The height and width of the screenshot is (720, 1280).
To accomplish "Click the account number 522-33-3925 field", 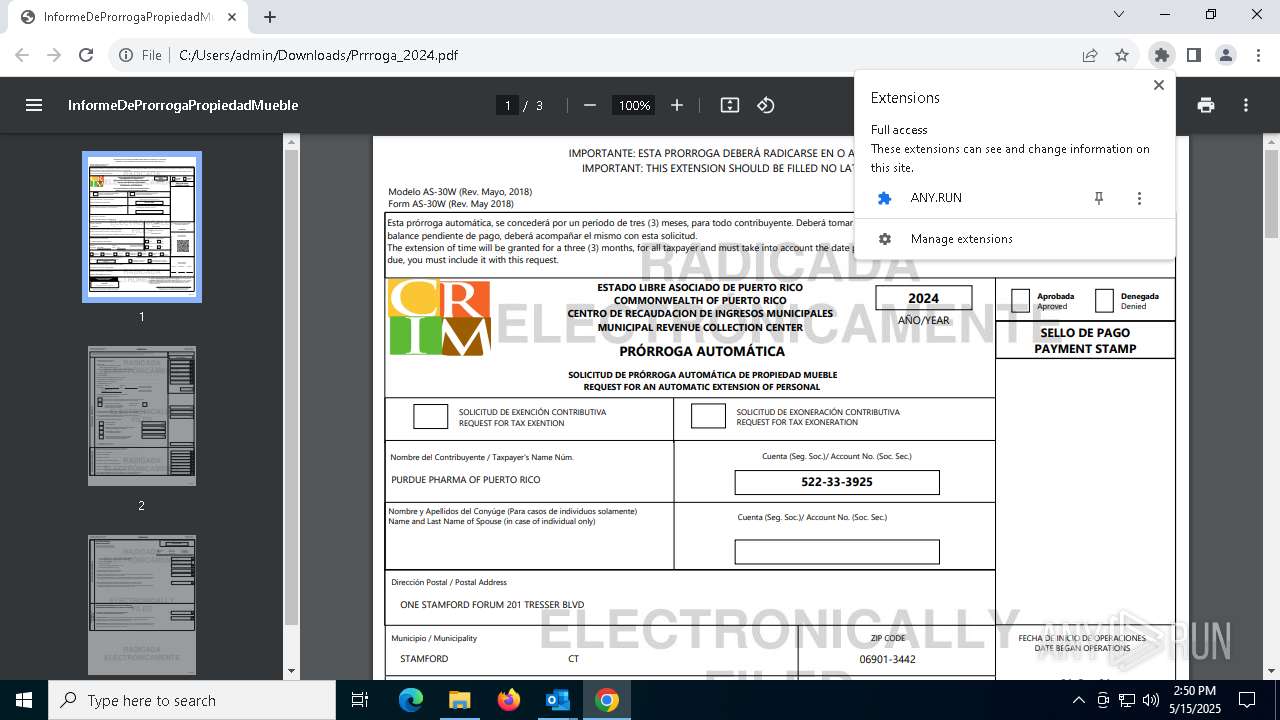I will (837, 482).
